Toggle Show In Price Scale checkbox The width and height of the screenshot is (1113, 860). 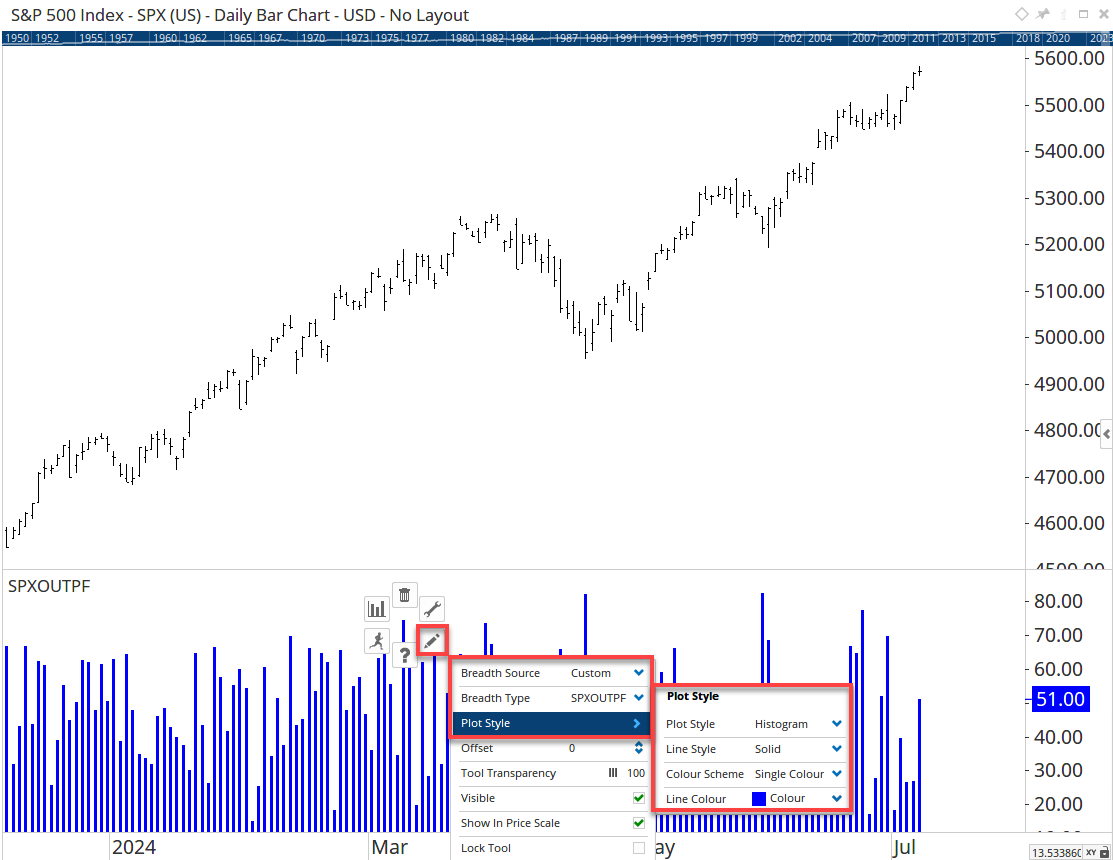[x=639, y=823]
